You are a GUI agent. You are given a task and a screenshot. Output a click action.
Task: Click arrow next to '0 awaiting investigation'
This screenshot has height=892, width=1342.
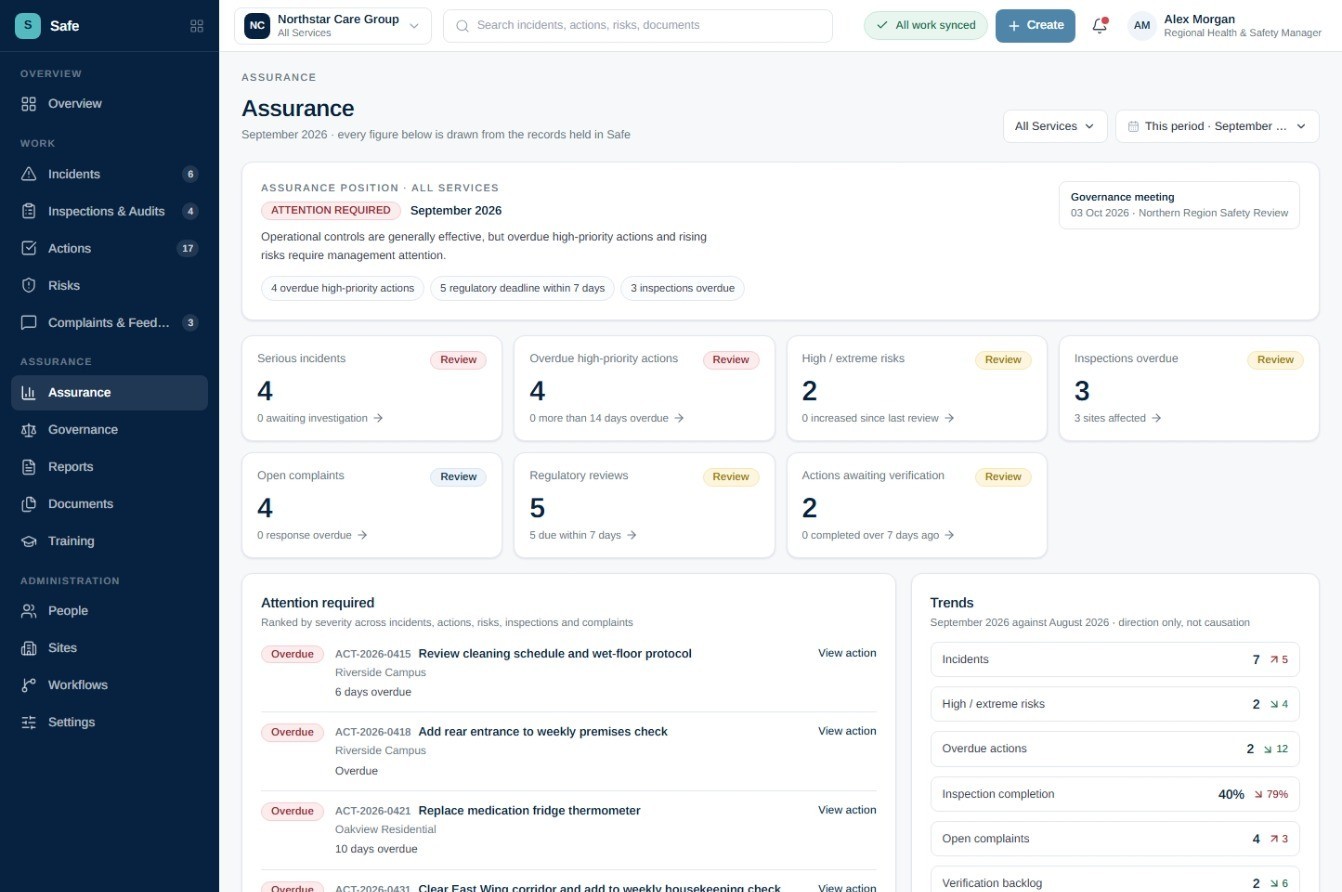point(378,418)
